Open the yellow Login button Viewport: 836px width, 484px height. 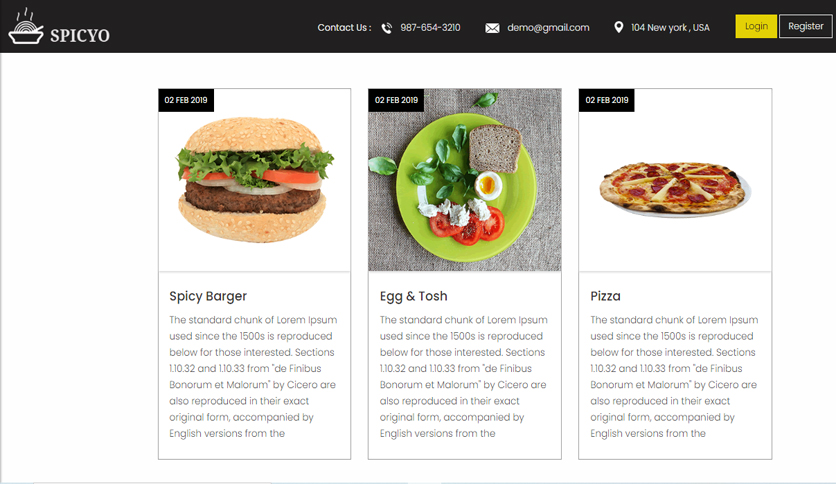pos(756,26)
